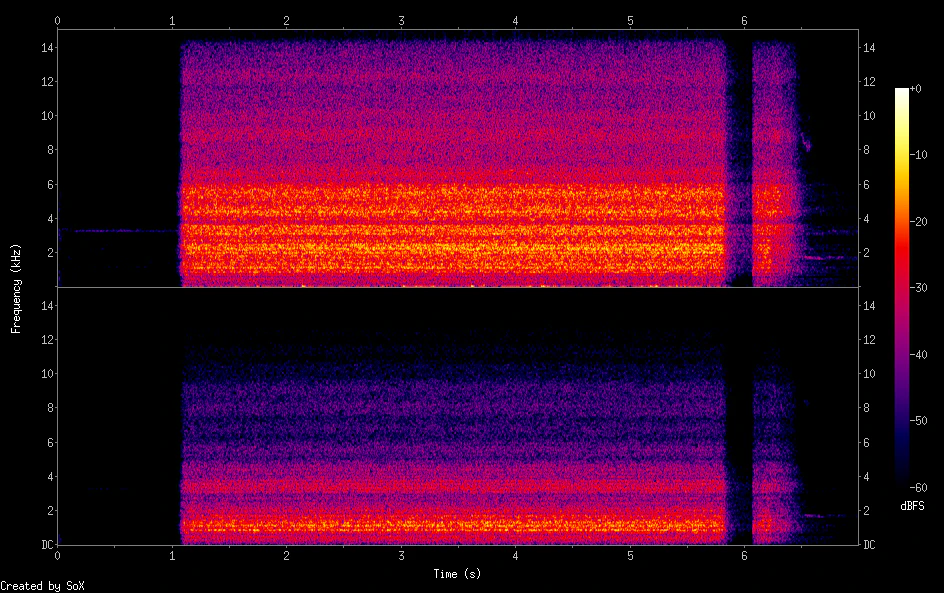Click "12" on the upper channel's right frequency axis

869,82
